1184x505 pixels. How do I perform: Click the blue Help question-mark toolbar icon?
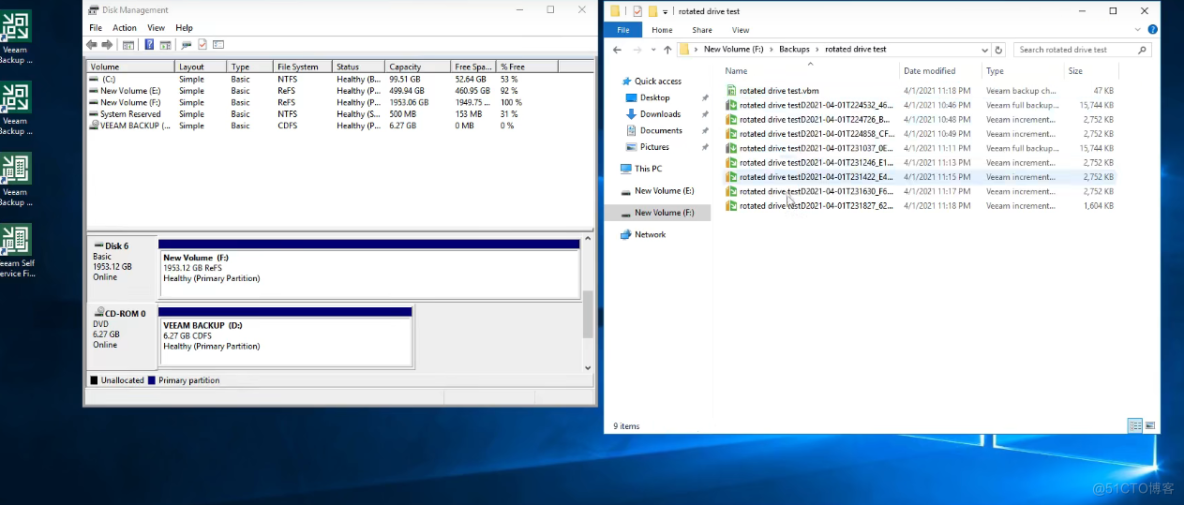150,45
